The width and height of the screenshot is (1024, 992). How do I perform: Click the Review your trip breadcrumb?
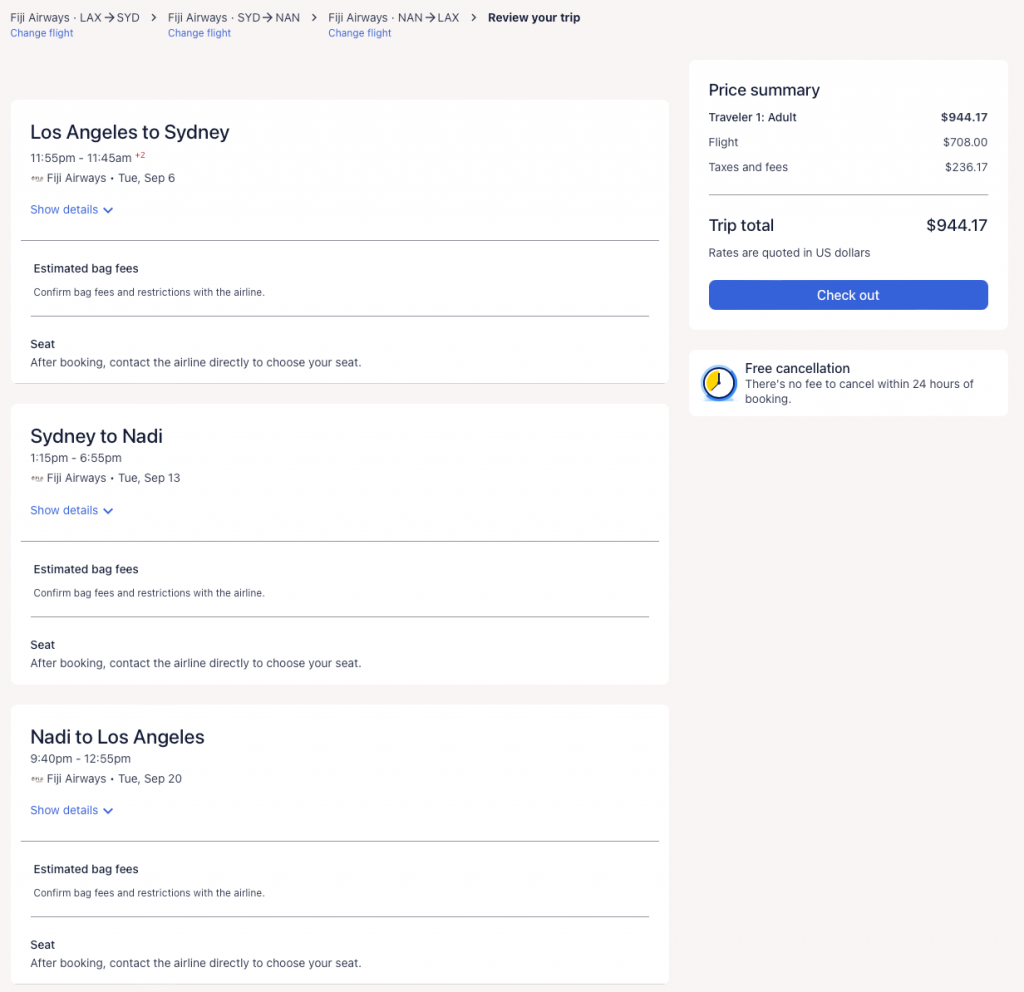pos(533,17)
